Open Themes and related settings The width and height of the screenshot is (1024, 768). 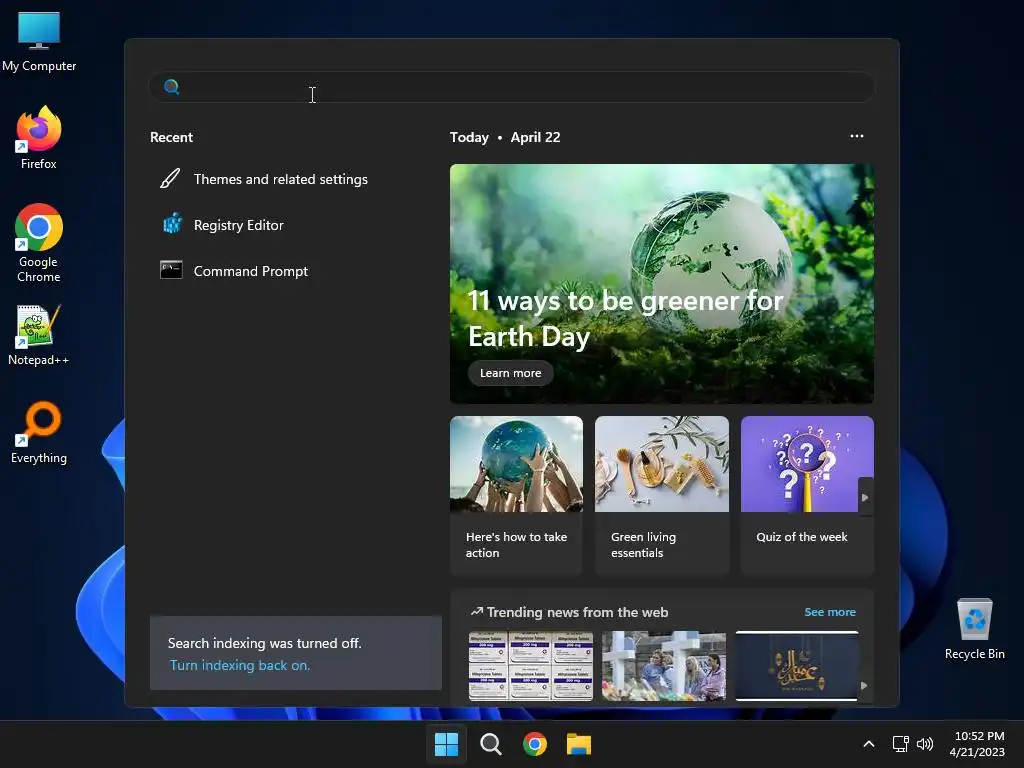(x=296, y=179)
